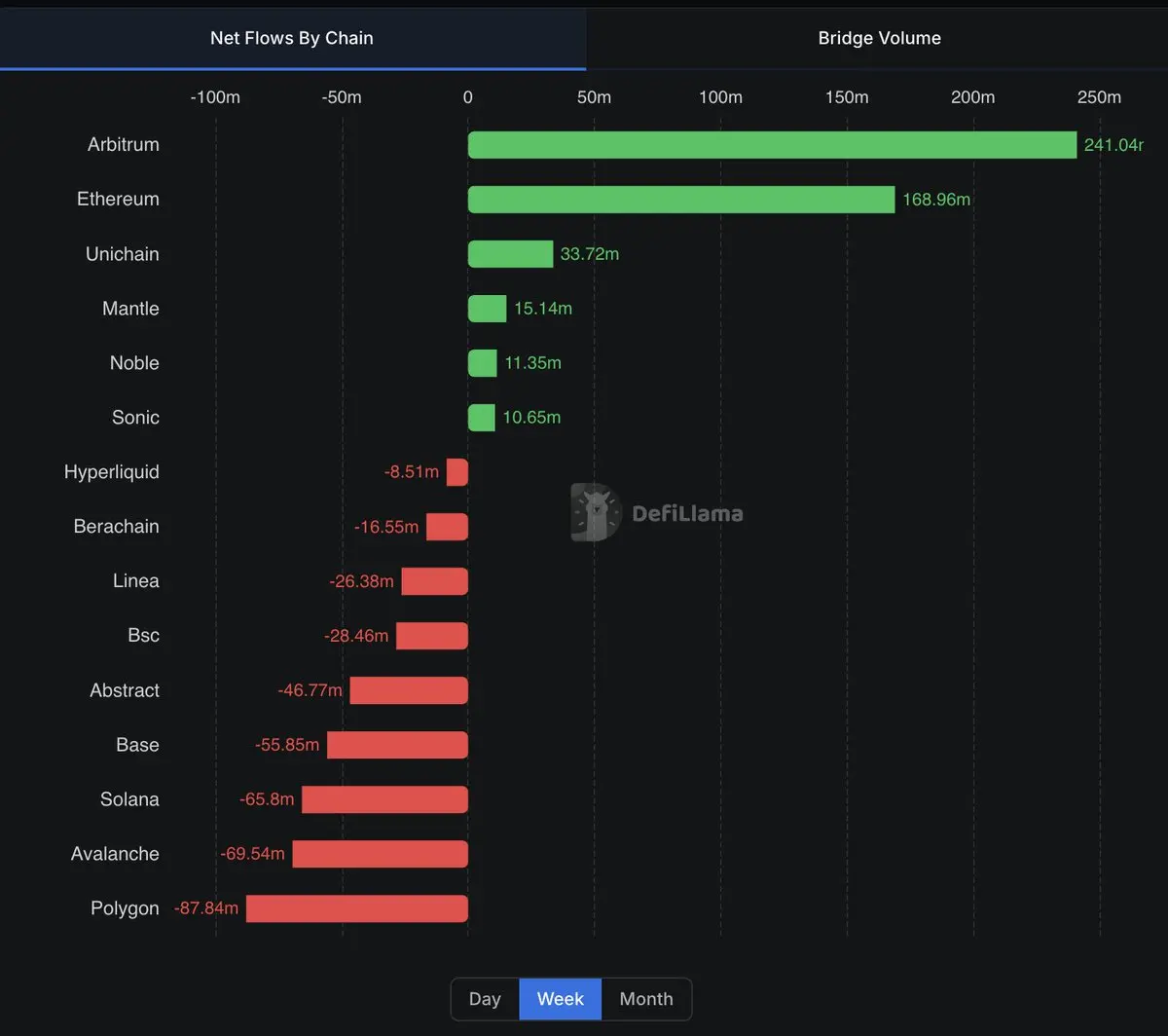Click the 100m axis tick label
Screen dimensions: 1168x1036
[720, 97]
